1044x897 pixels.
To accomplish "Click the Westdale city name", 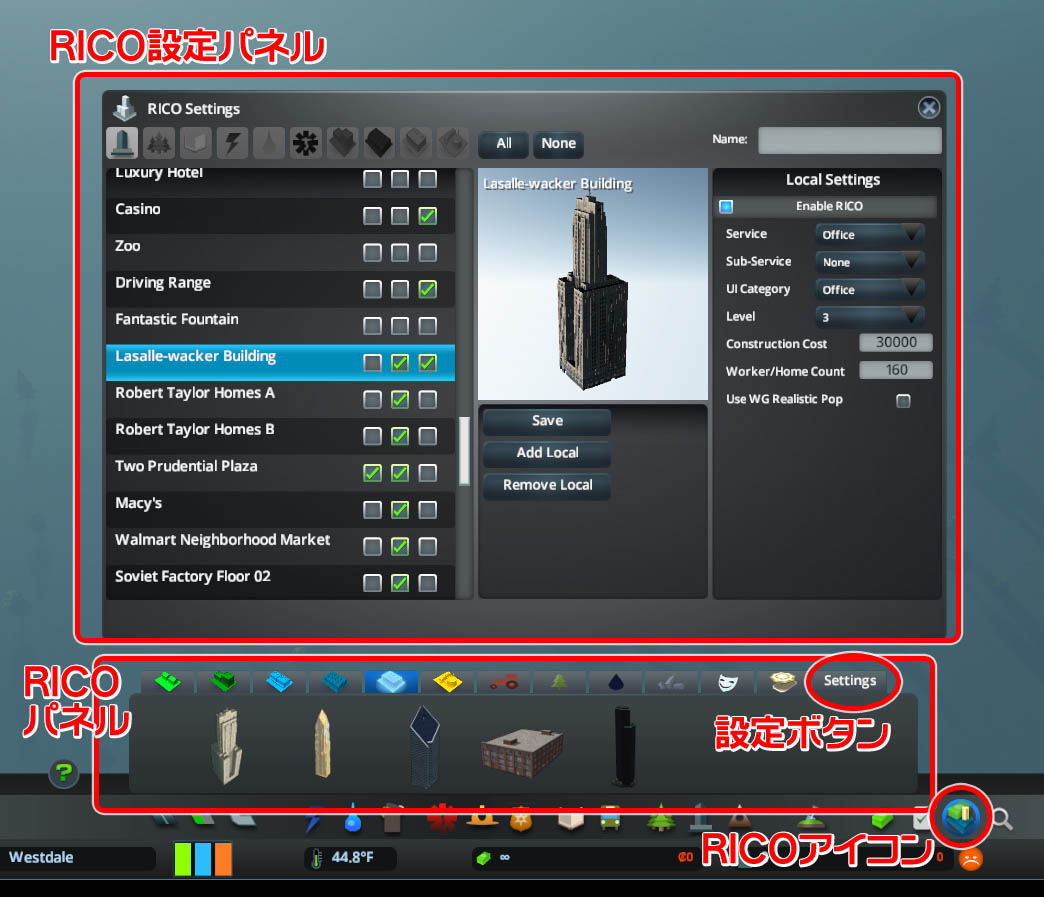I will 41,857.
